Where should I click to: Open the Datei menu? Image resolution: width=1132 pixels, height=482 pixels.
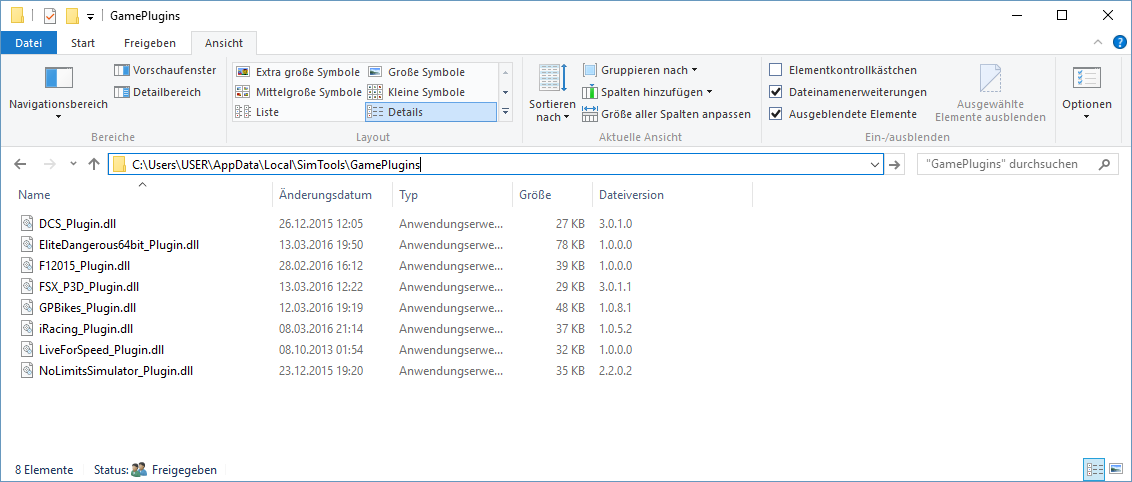tap(28, 43)
